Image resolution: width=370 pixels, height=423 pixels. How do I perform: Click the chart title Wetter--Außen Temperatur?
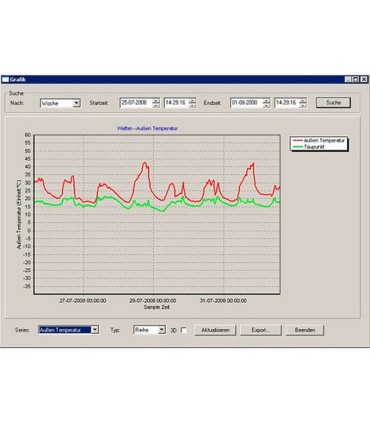point(147,128)
